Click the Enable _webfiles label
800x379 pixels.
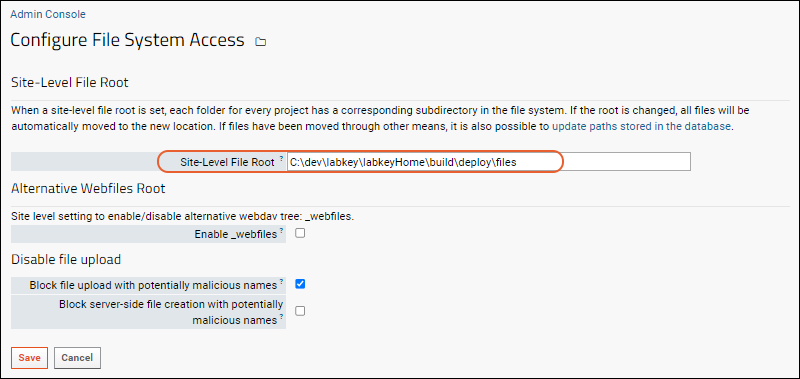coord(236,234)
